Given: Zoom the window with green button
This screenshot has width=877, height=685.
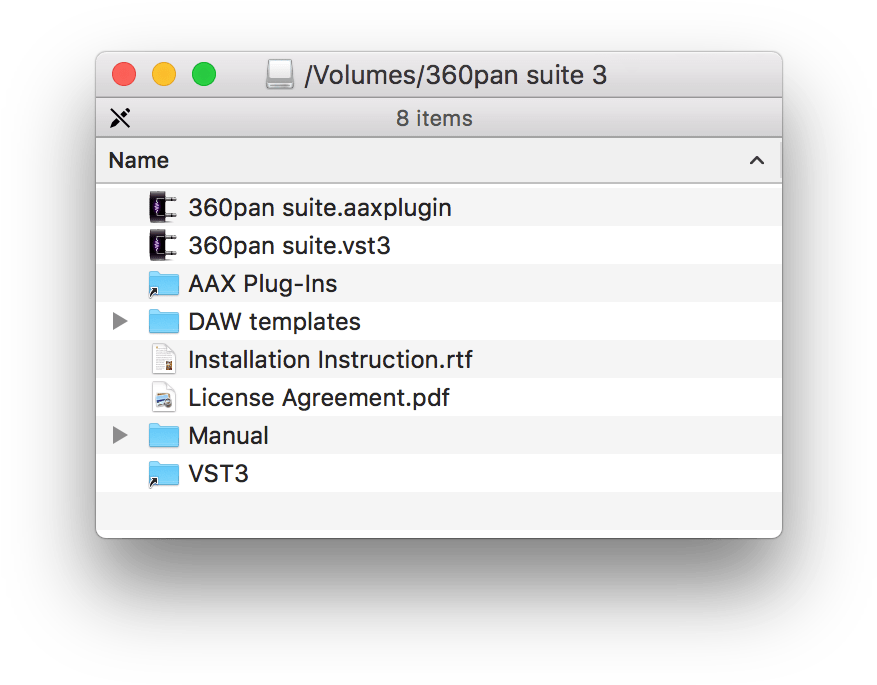Looking at the screenshot, I should click(x=204, y=74).
